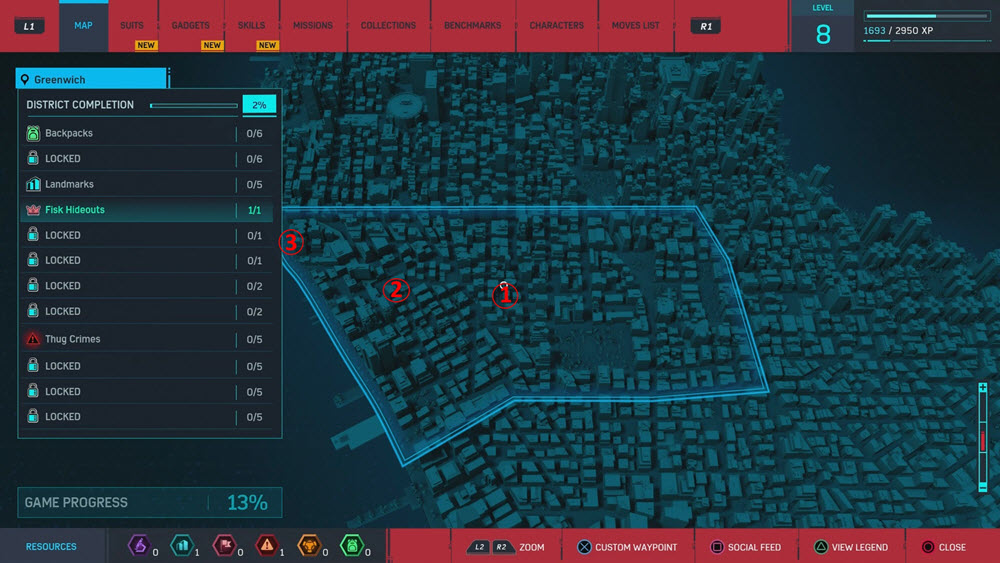
Task: Click the District Completion progress bar
Action: tap(194, 106)
